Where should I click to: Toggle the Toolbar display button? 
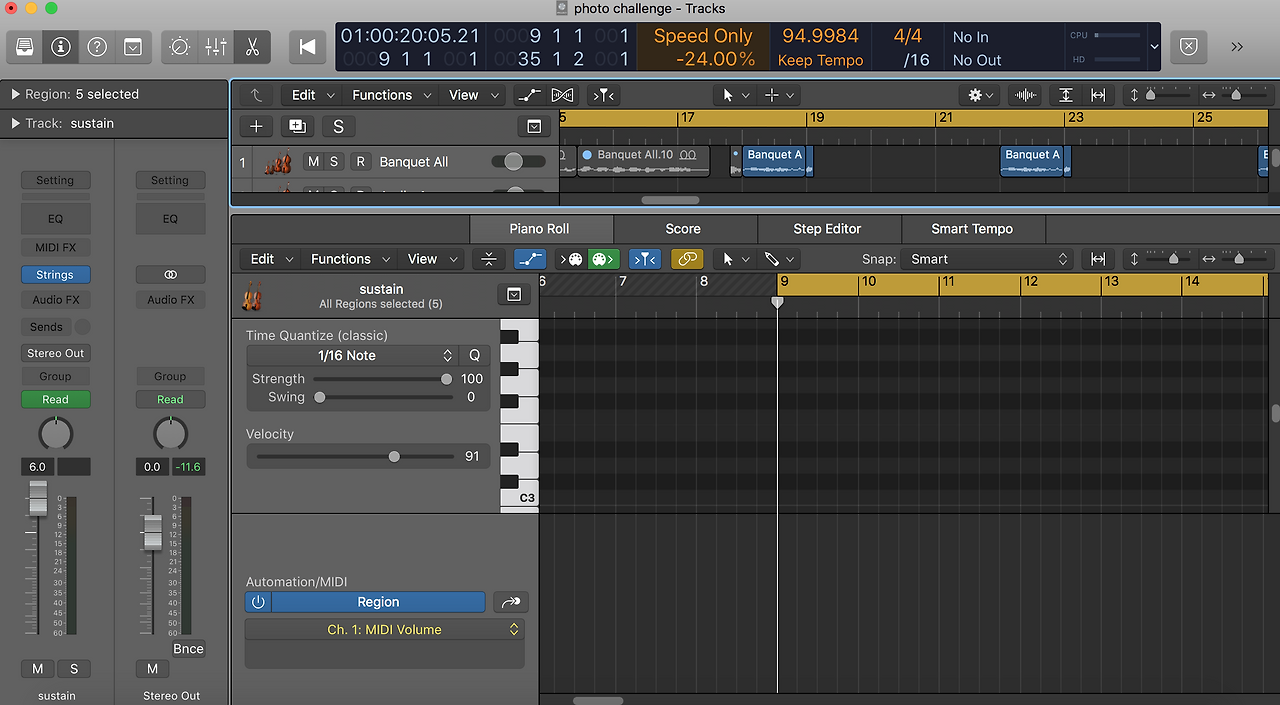133,46
